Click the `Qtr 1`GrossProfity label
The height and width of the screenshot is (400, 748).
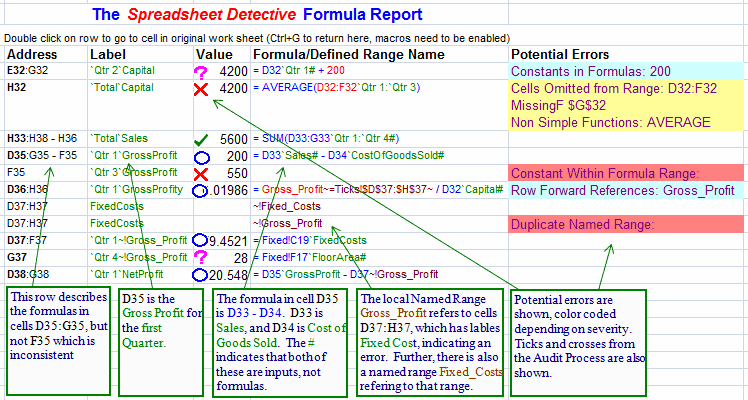pyautogui.click(x=137, y=190)
